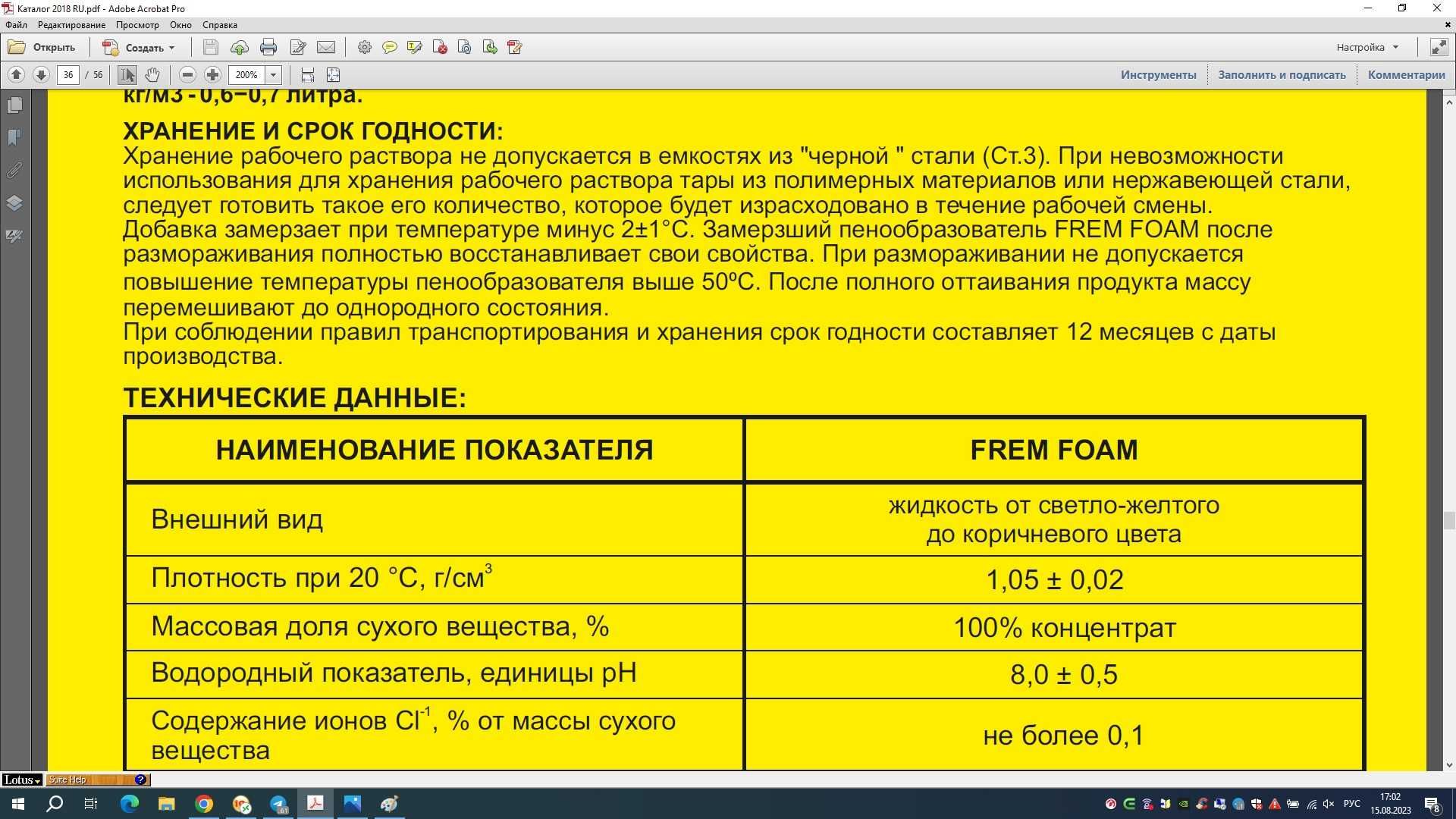Open the Настройка dropdown
Viewport: 1456px width, 819px height.
(1367, 47)
